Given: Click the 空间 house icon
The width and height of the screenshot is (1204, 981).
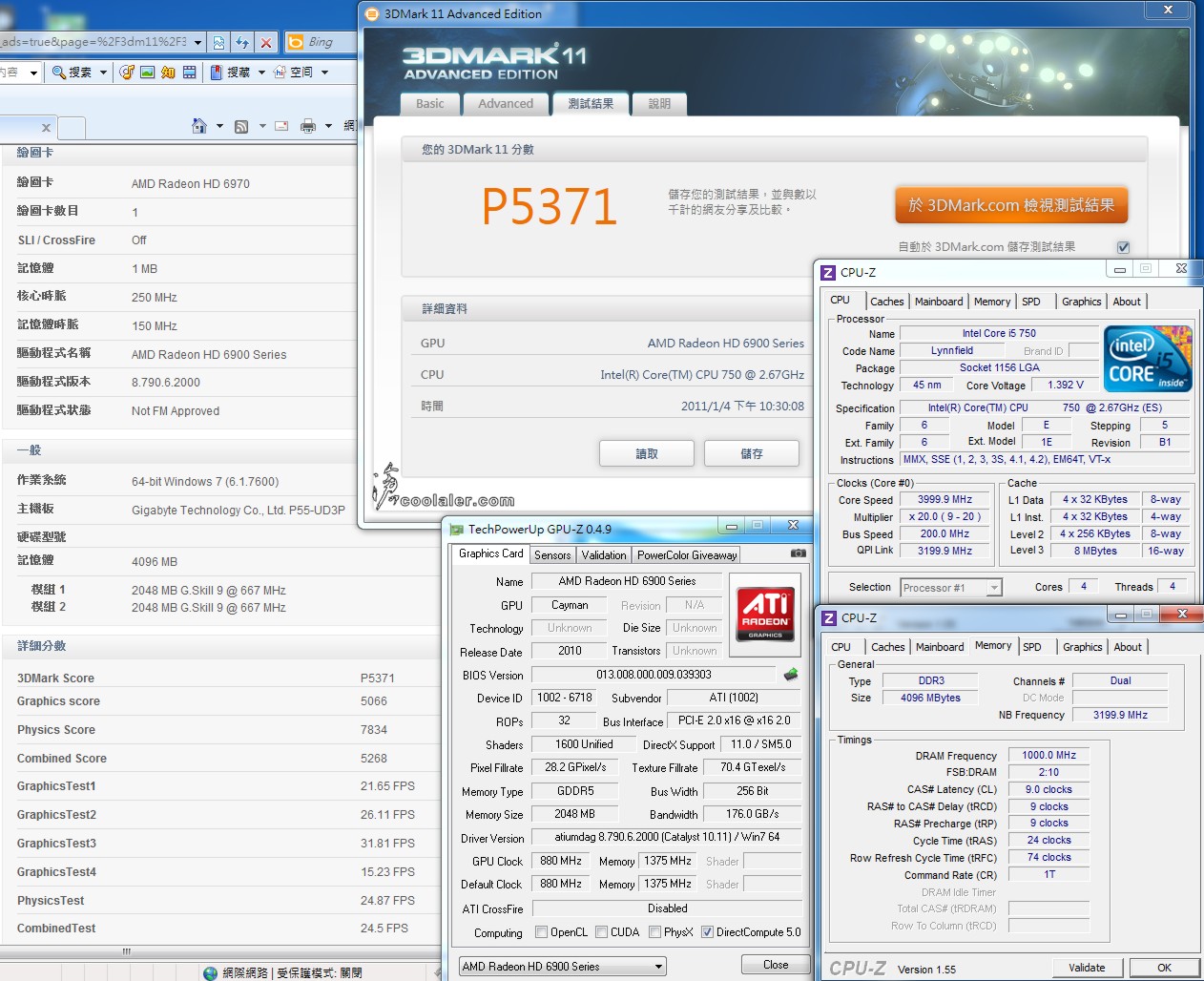Looking at the screenshot, I should (x=280, y=73).
